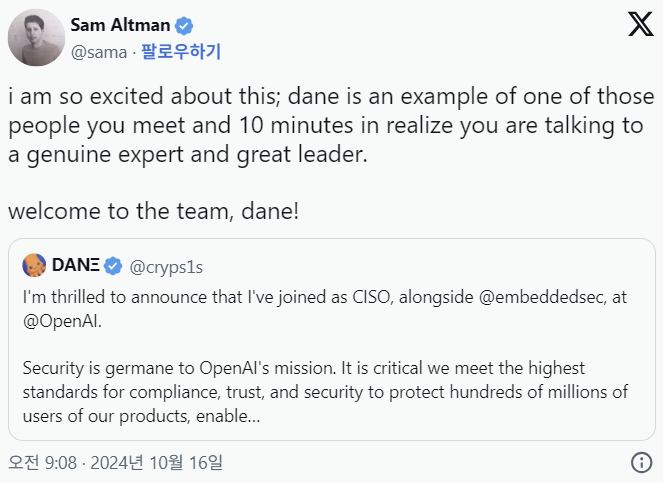Screen dimensions: 663x483
Task: Click the @cryps1s handle
Action: (x=168, y=266)
